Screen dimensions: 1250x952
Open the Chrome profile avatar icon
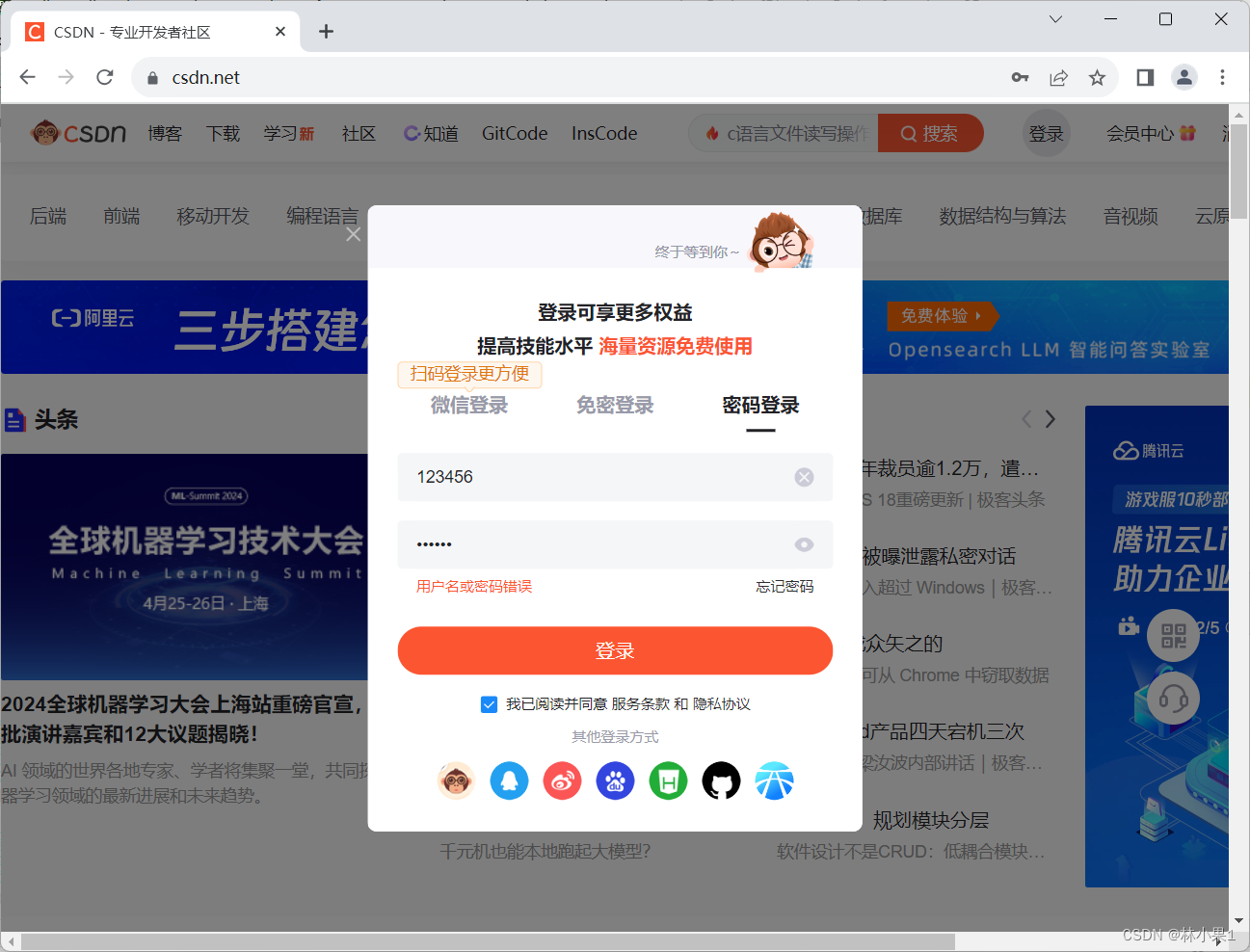[1184, 77]
